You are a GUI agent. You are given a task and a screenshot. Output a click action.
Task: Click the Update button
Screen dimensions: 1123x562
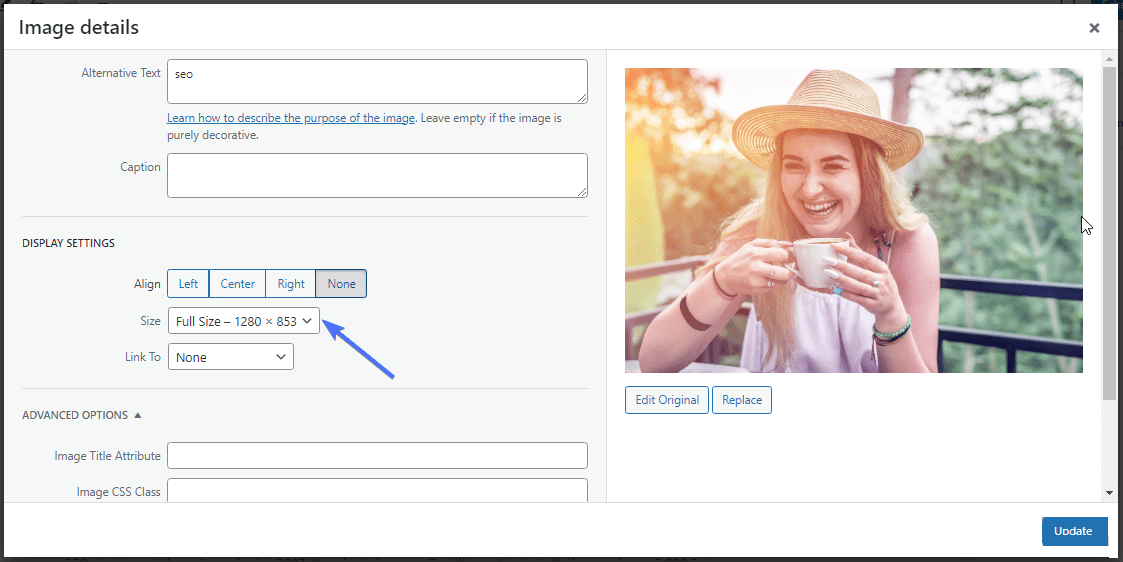1074,531
